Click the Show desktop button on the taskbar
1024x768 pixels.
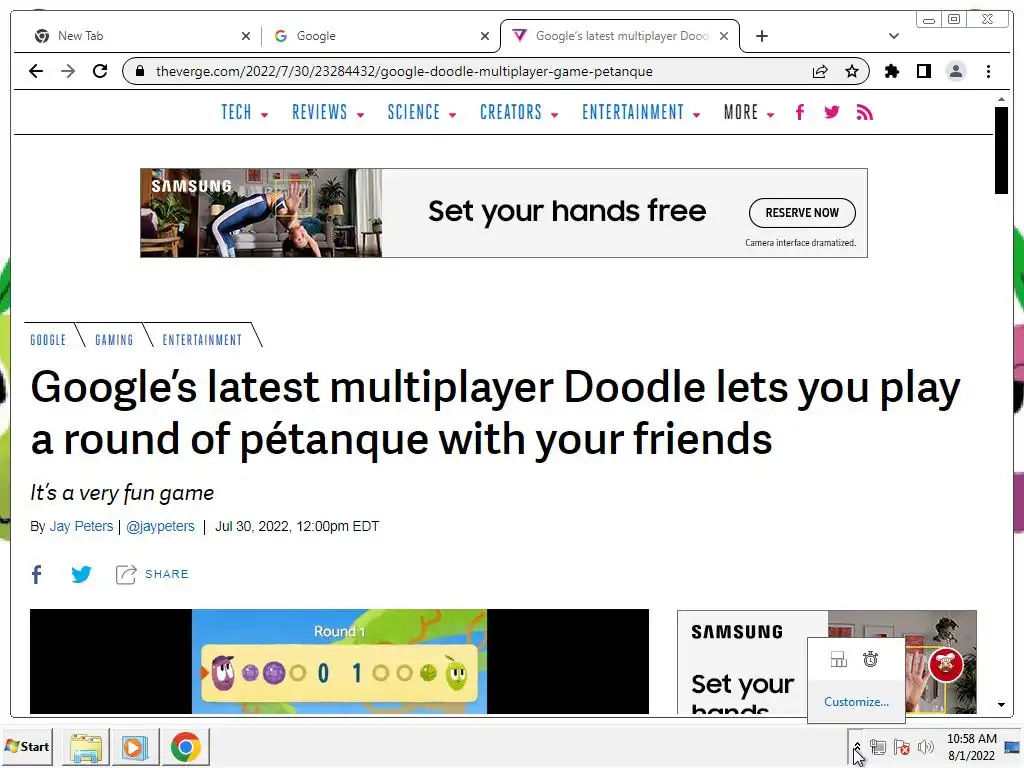tap(1014, 747)
